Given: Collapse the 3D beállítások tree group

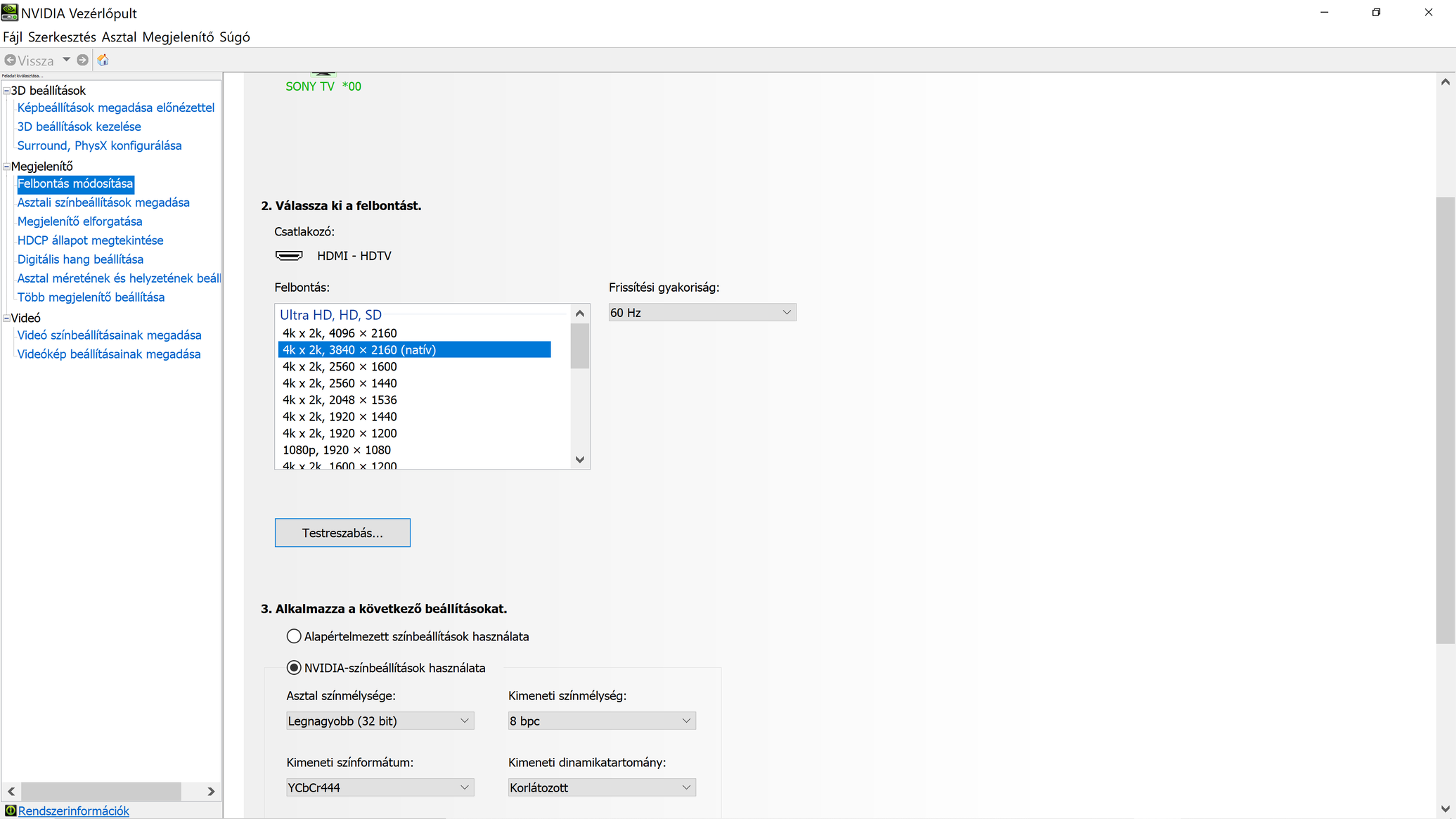Looking at the screenshot, I should click(x=6, y=91).
